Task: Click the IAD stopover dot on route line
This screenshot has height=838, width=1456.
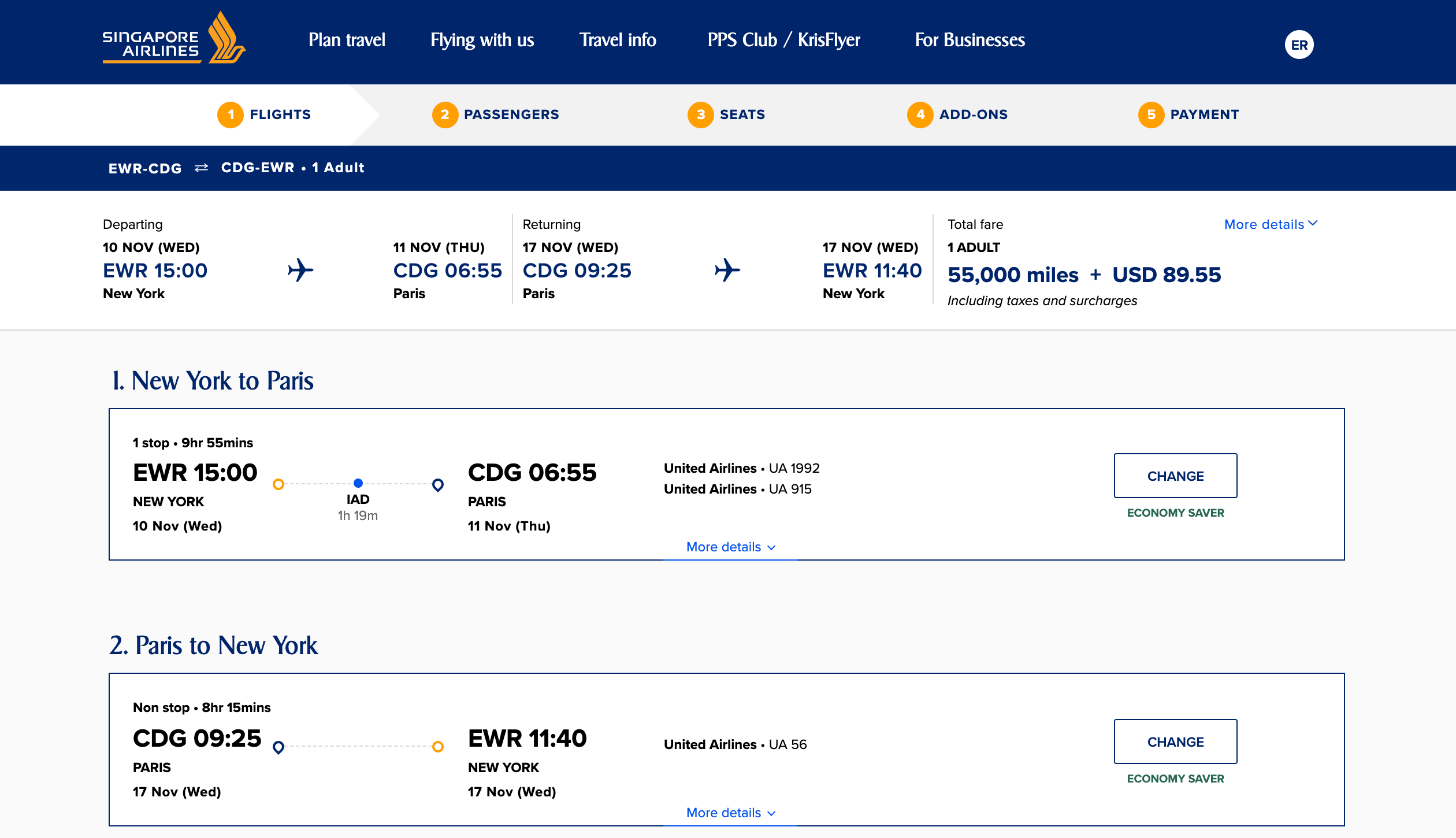Action: pyautogui.click(x=358, y=483)
